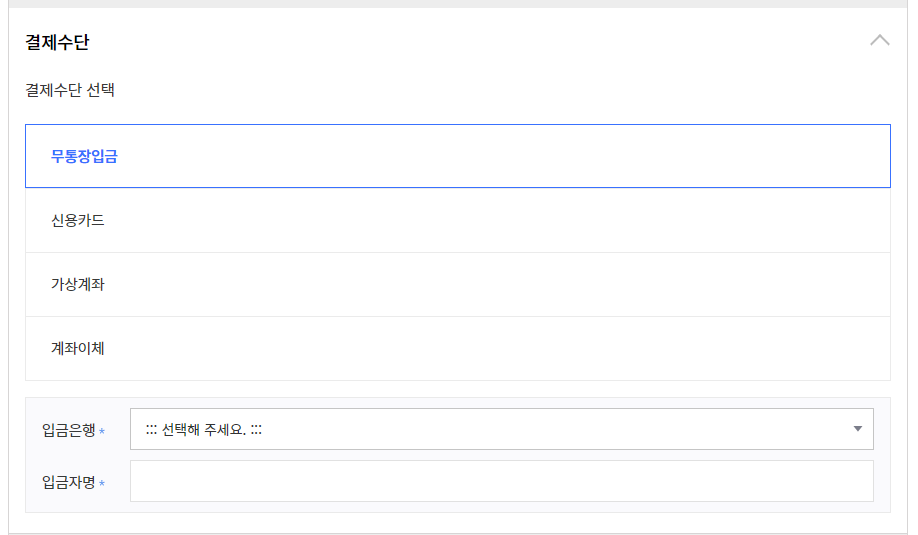Select the 가상계좌 payment option
This screenshot has width=918, height=535.
pos(458,284)
